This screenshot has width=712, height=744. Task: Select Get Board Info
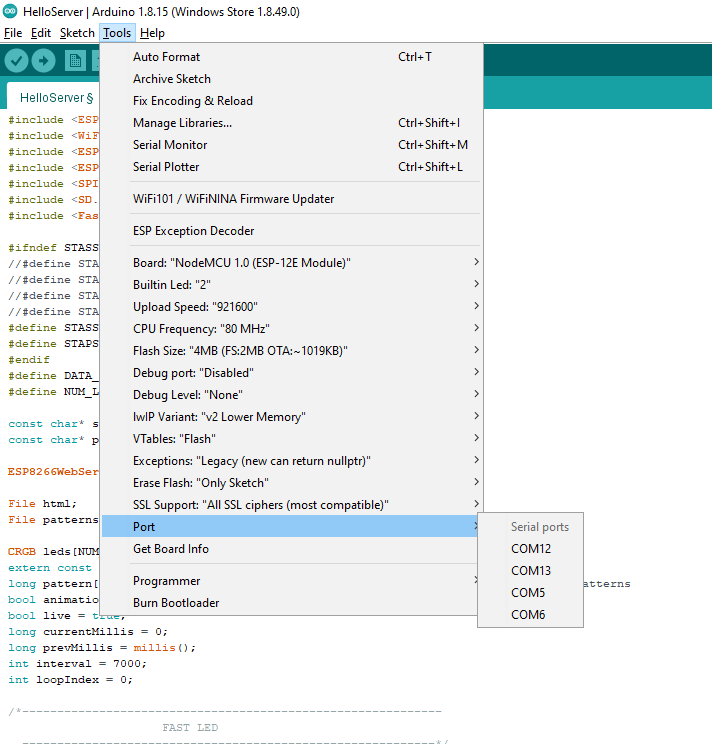point(289,549)
